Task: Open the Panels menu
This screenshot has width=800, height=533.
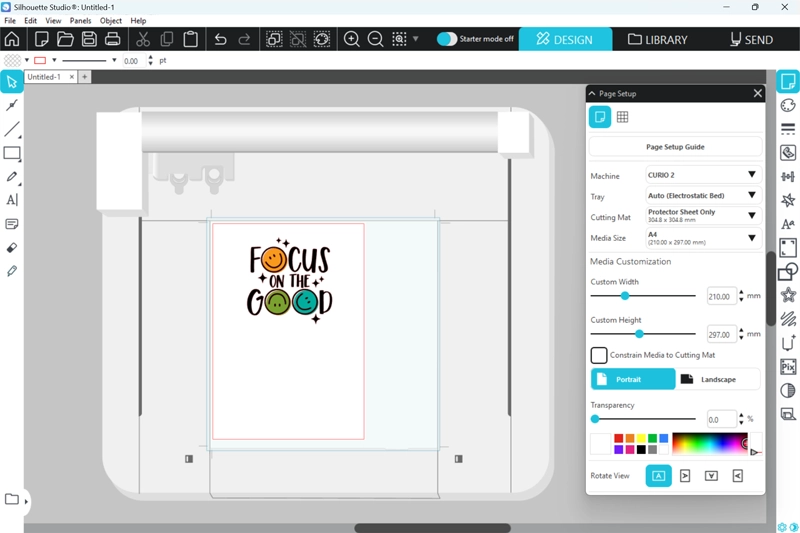Action: click(80, 20)
